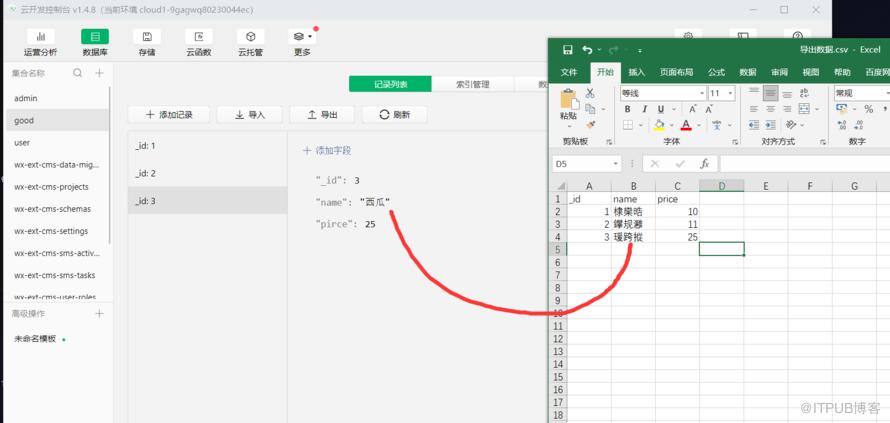
Task: Open text orientation options
Action: click(790, 125)
